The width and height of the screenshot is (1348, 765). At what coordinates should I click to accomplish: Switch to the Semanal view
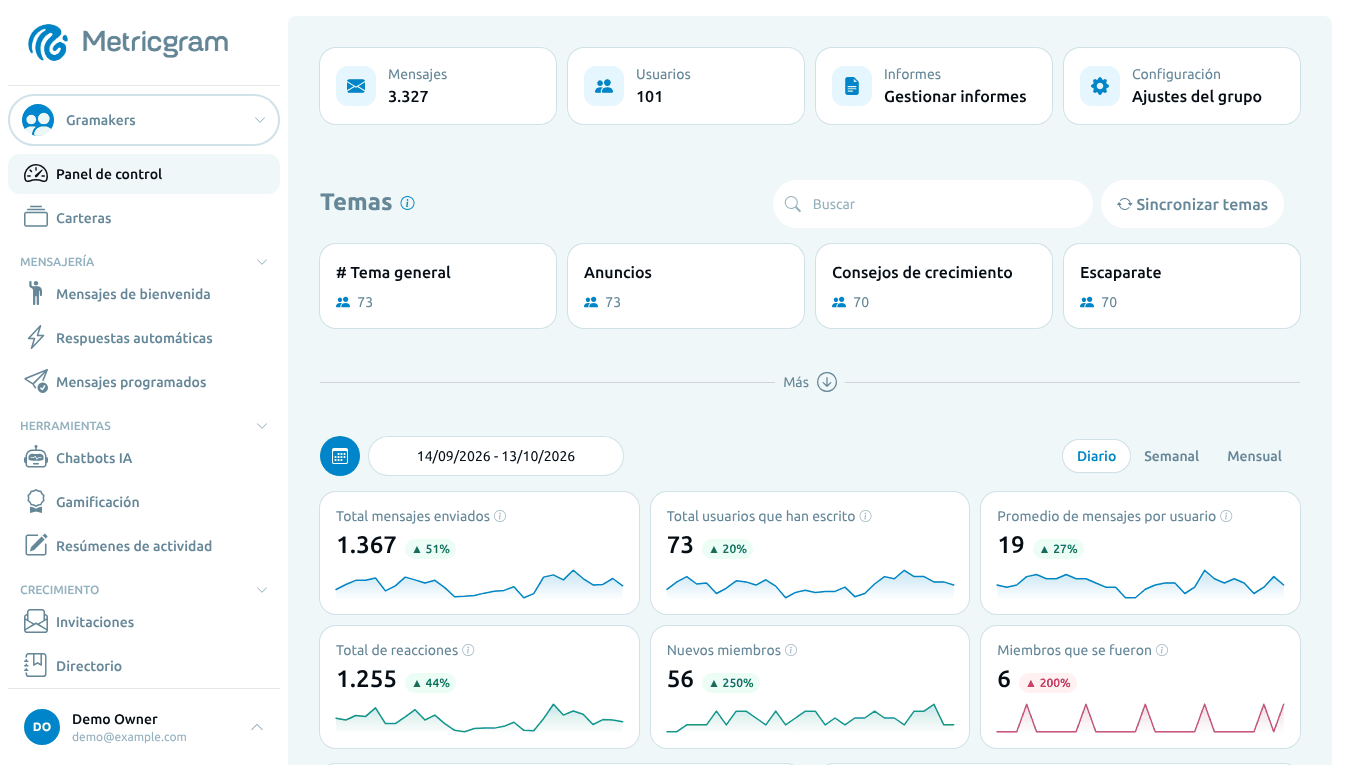1171,456
